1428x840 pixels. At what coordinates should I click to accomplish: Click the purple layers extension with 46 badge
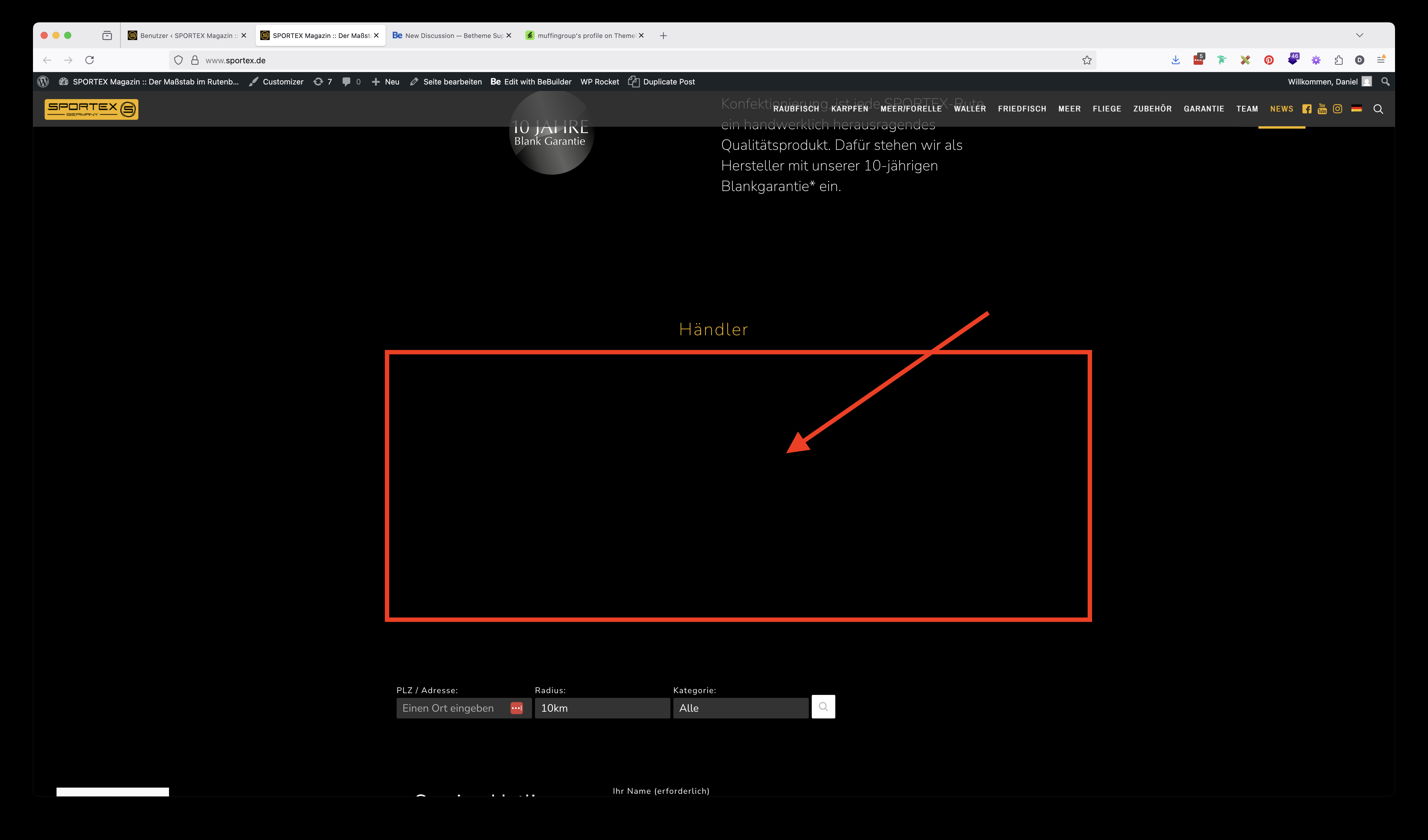(x=1293, y=59)
